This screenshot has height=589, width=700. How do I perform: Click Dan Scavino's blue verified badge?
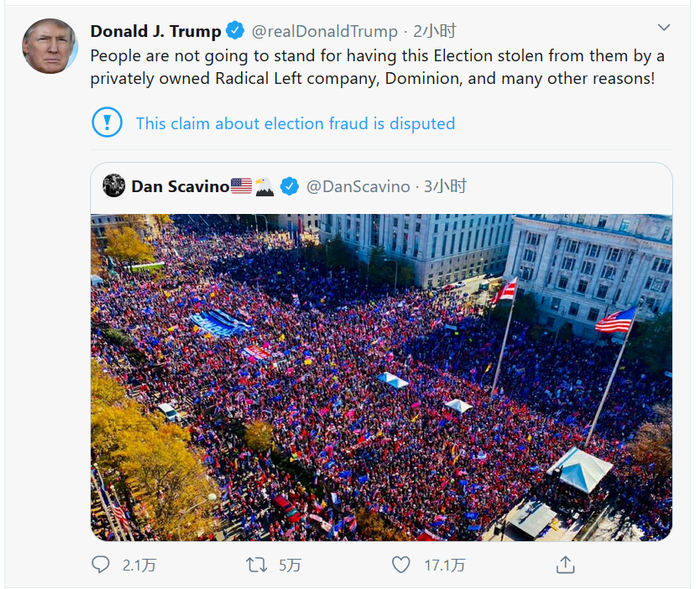[x=289, y=186]
